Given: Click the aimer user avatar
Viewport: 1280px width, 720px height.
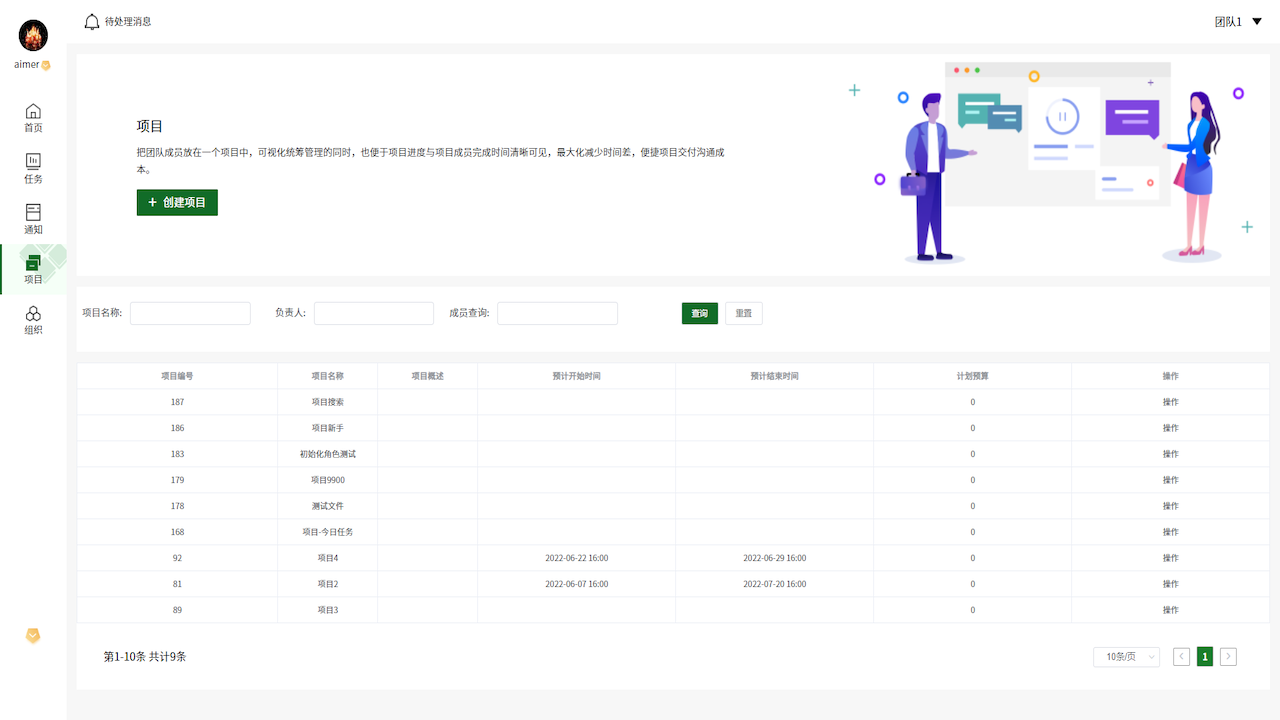Looking at the screenshot, I should point(33,36).
